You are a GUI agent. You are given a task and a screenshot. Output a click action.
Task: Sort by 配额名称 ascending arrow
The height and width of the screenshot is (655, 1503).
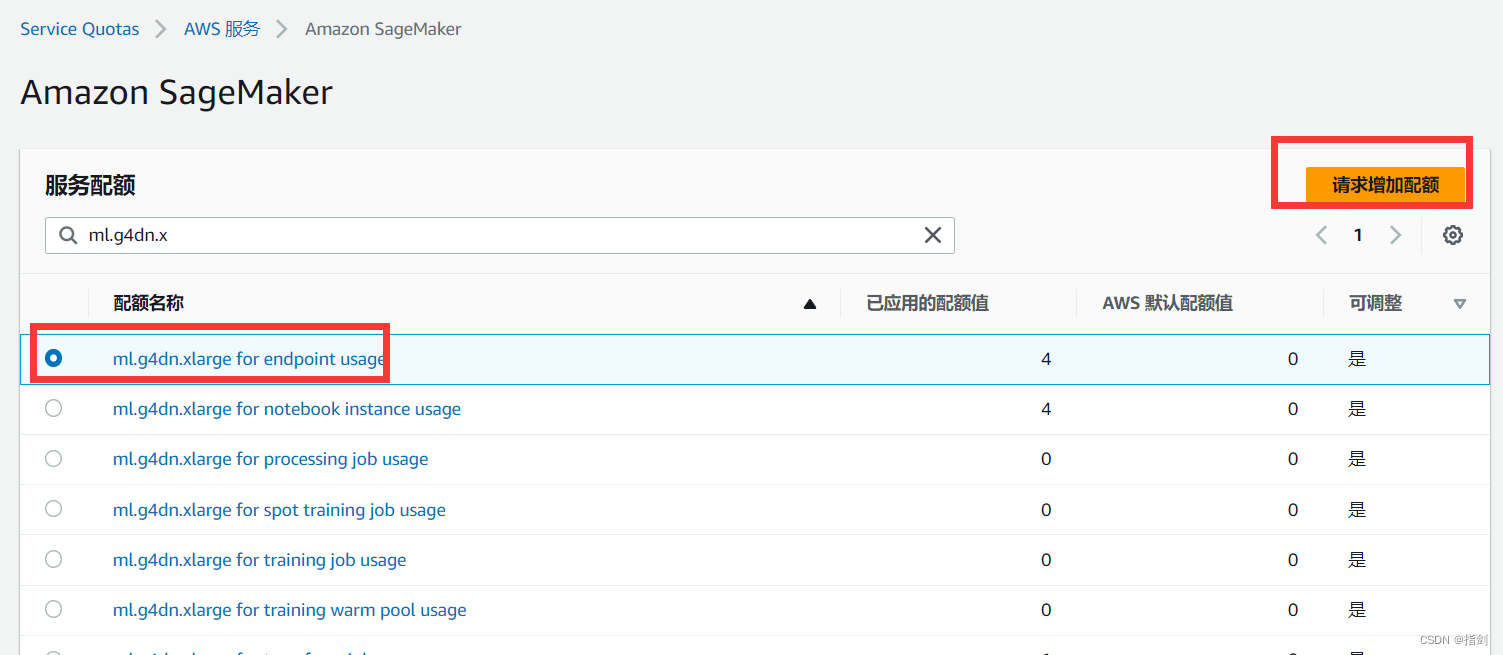[810, 304]
